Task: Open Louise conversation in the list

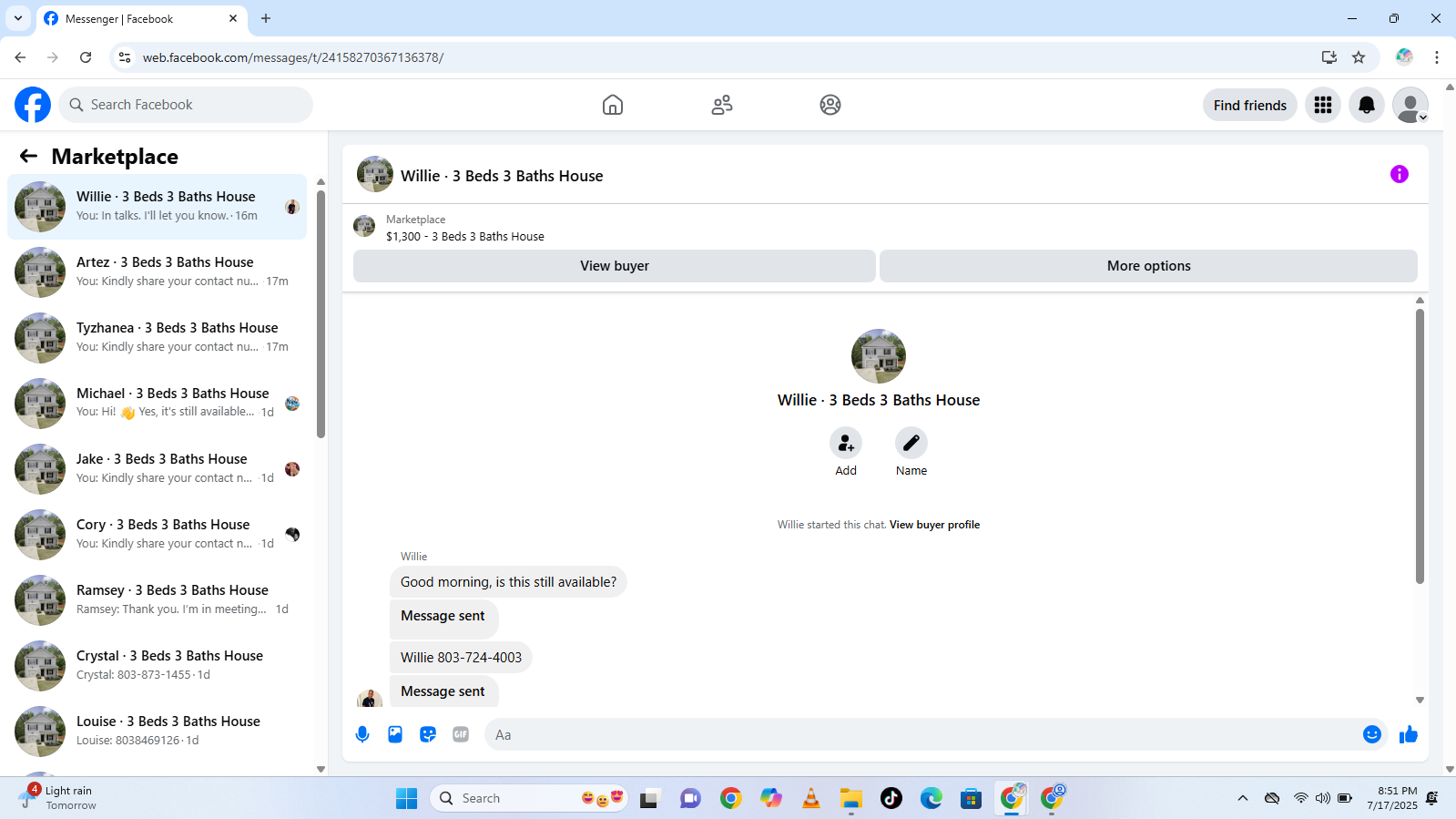Action: coord(157,732)
